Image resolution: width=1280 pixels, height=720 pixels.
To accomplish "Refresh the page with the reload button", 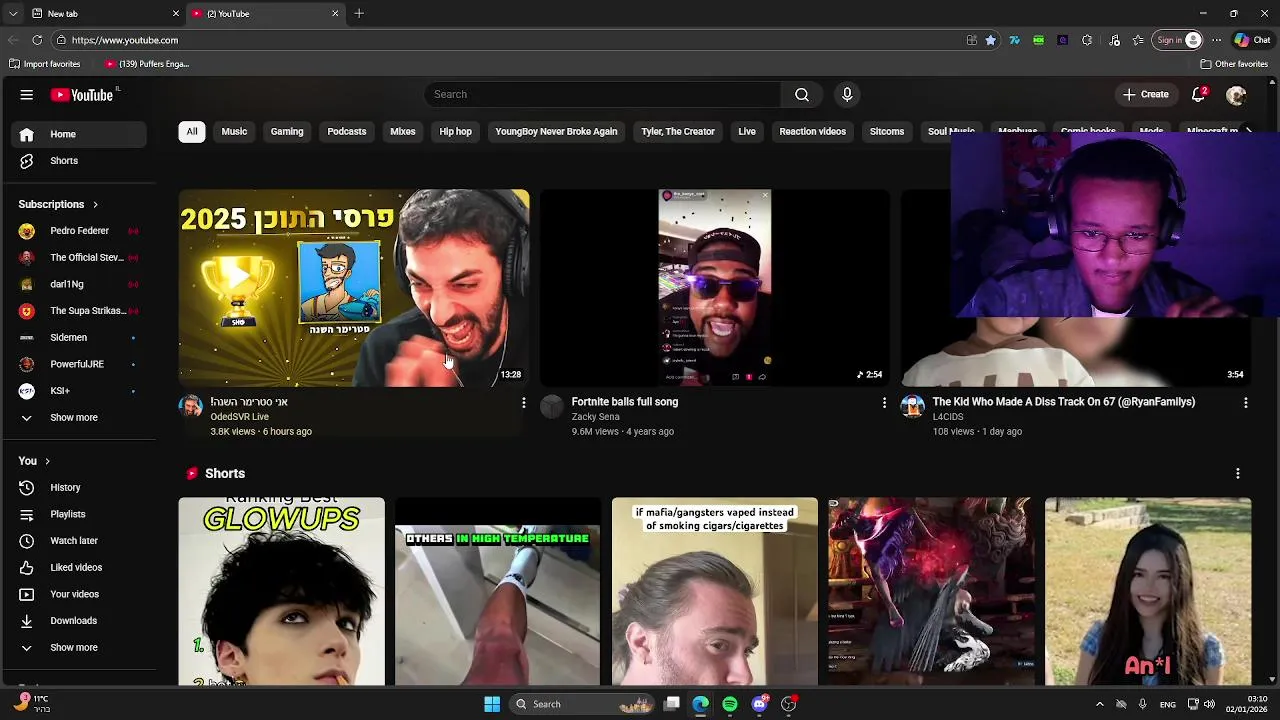I will point(37,40).
